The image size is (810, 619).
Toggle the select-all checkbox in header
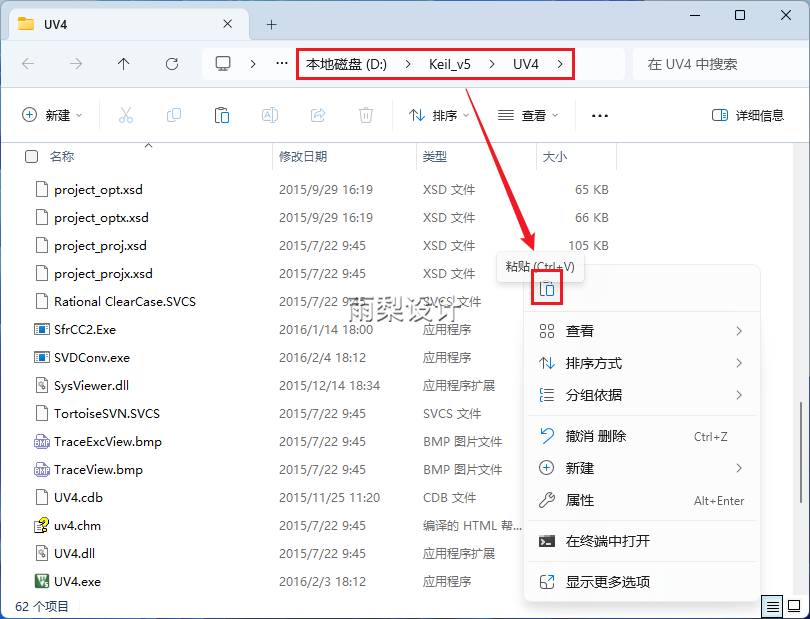pyautogui.click(x=32, y=157)
